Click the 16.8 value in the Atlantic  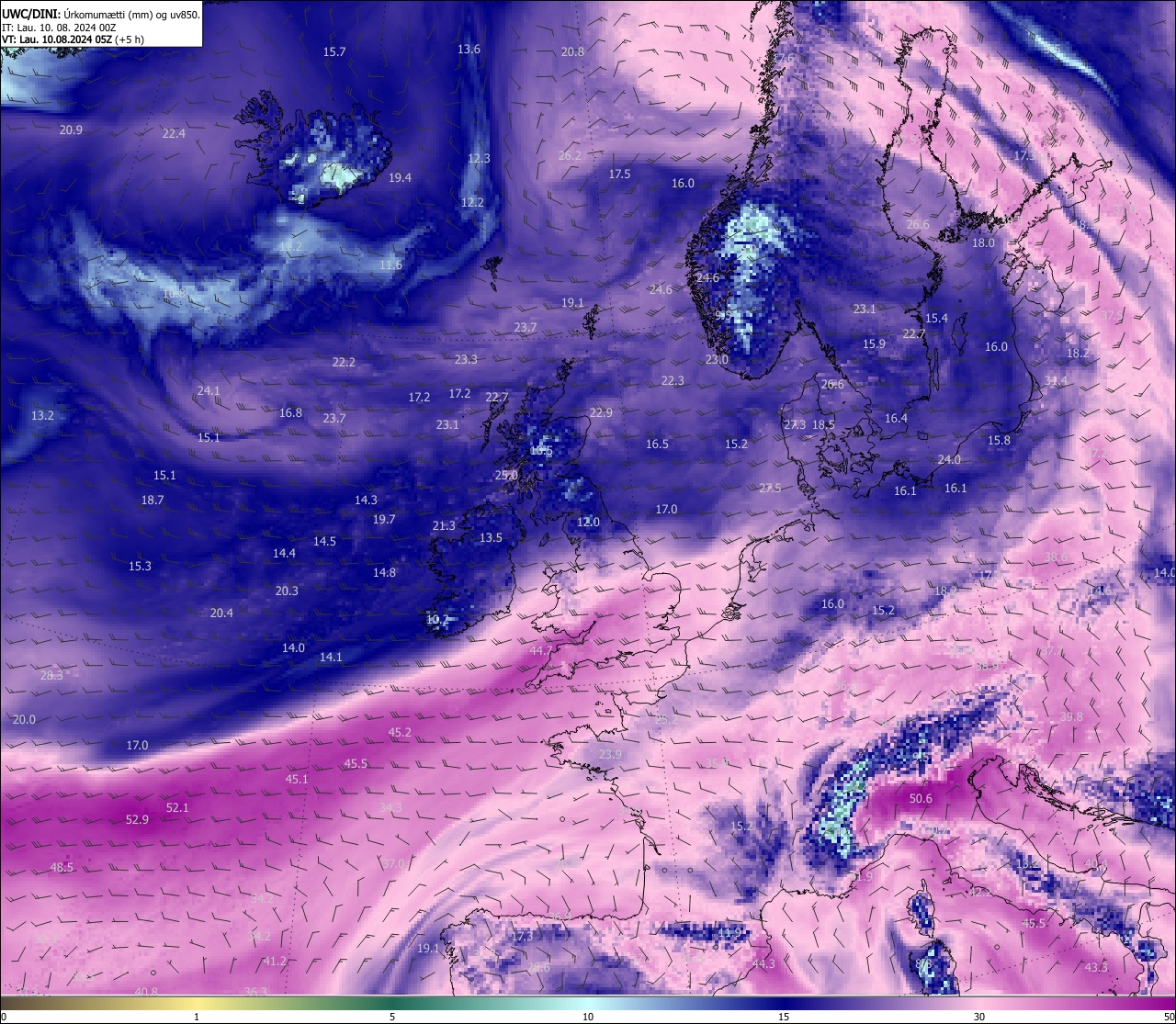click(290, 413)
